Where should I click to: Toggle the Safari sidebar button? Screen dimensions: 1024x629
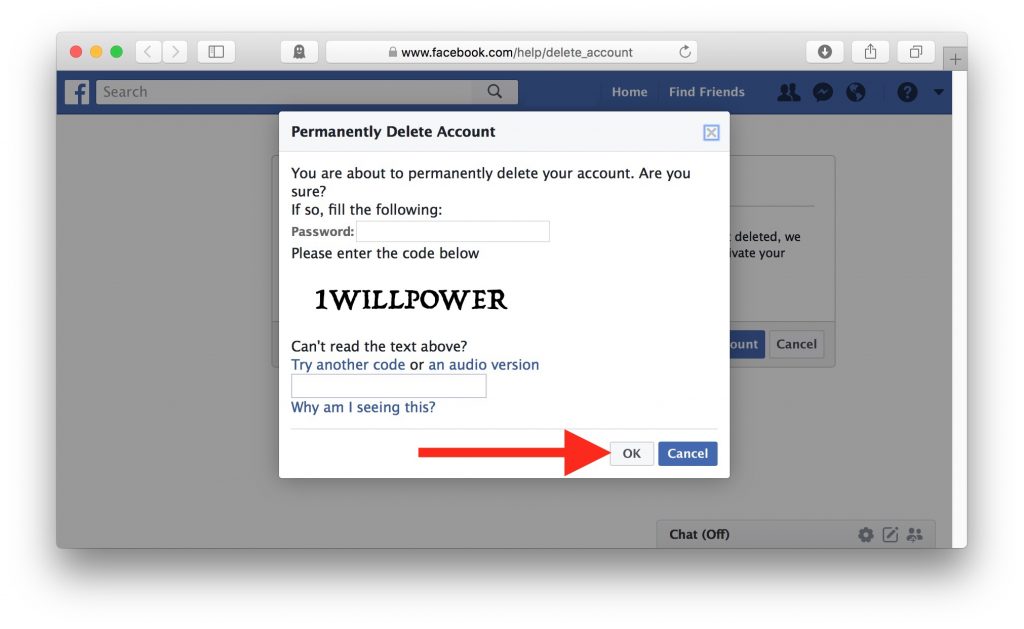[216, 52]
